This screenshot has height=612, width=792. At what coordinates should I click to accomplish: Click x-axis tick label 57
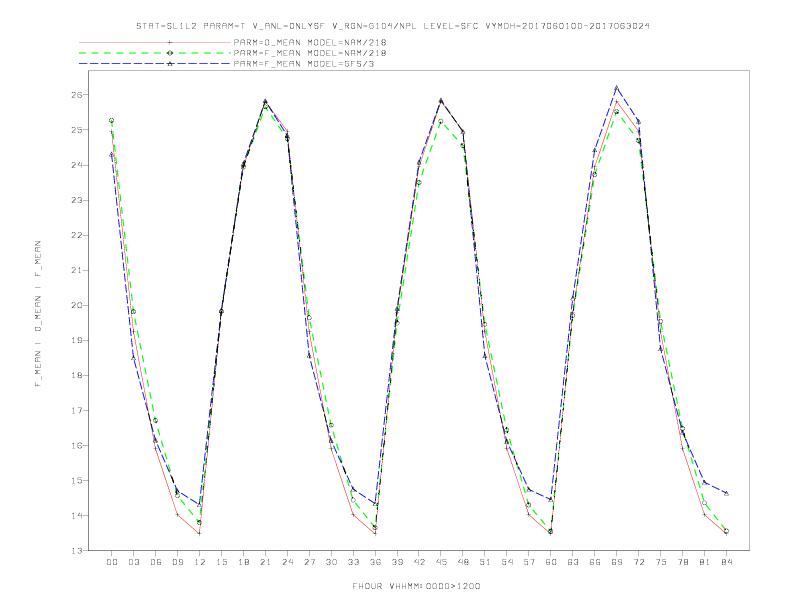(529, 562)
